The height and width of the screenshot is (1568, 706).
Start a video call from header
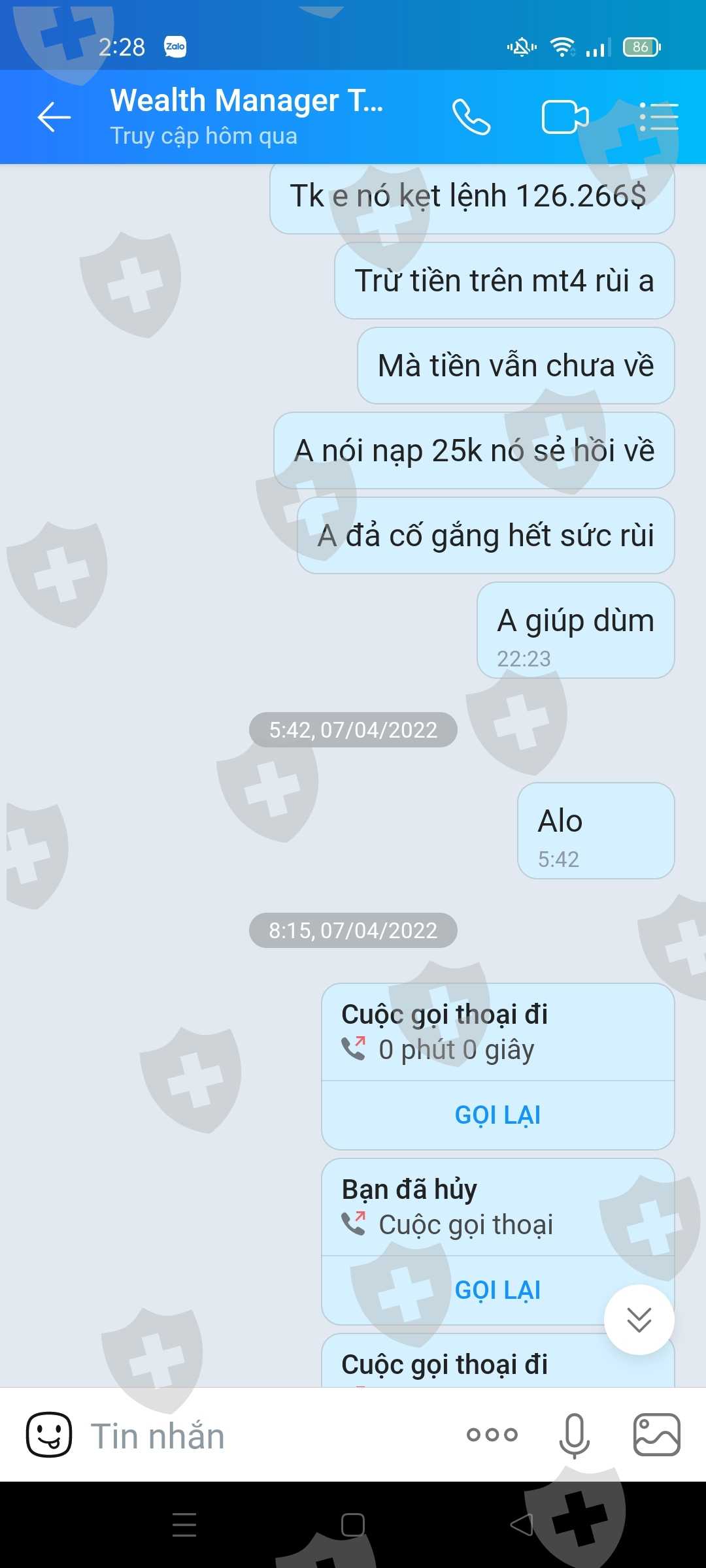pos(565,118)
